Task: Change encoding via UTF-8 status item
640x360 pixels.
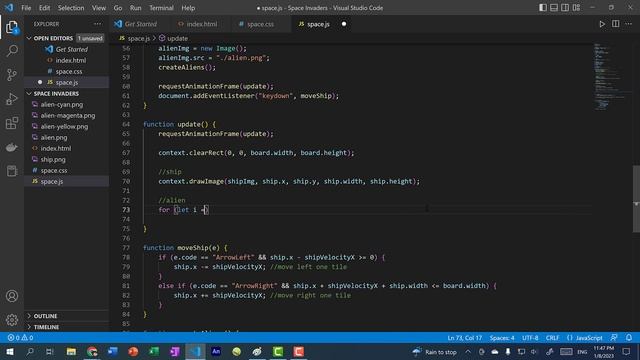Action: 530,338
